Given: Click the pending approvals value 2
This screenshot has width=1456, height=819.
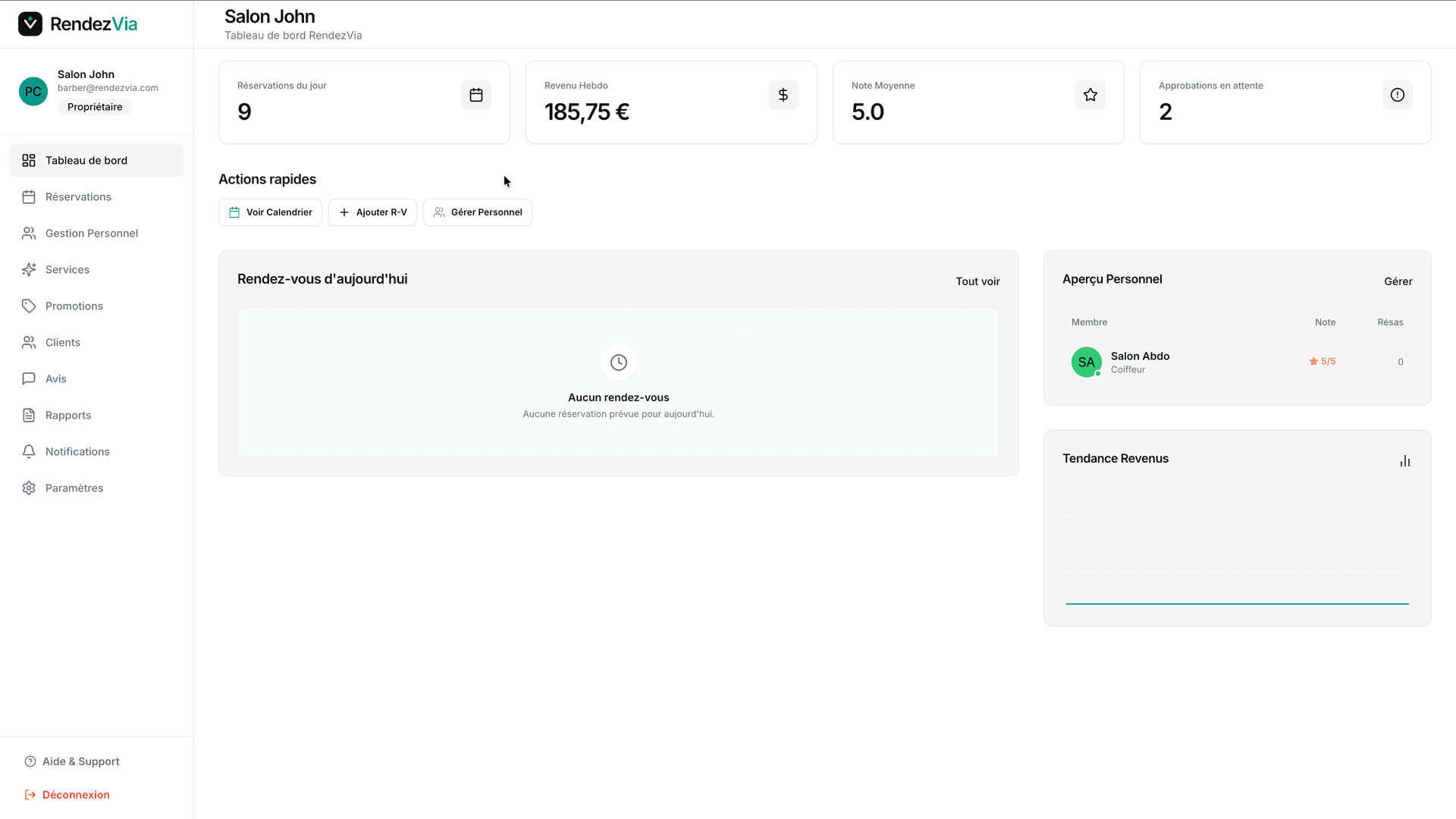Looking at the screenshot, I should tap(1166, 112).
